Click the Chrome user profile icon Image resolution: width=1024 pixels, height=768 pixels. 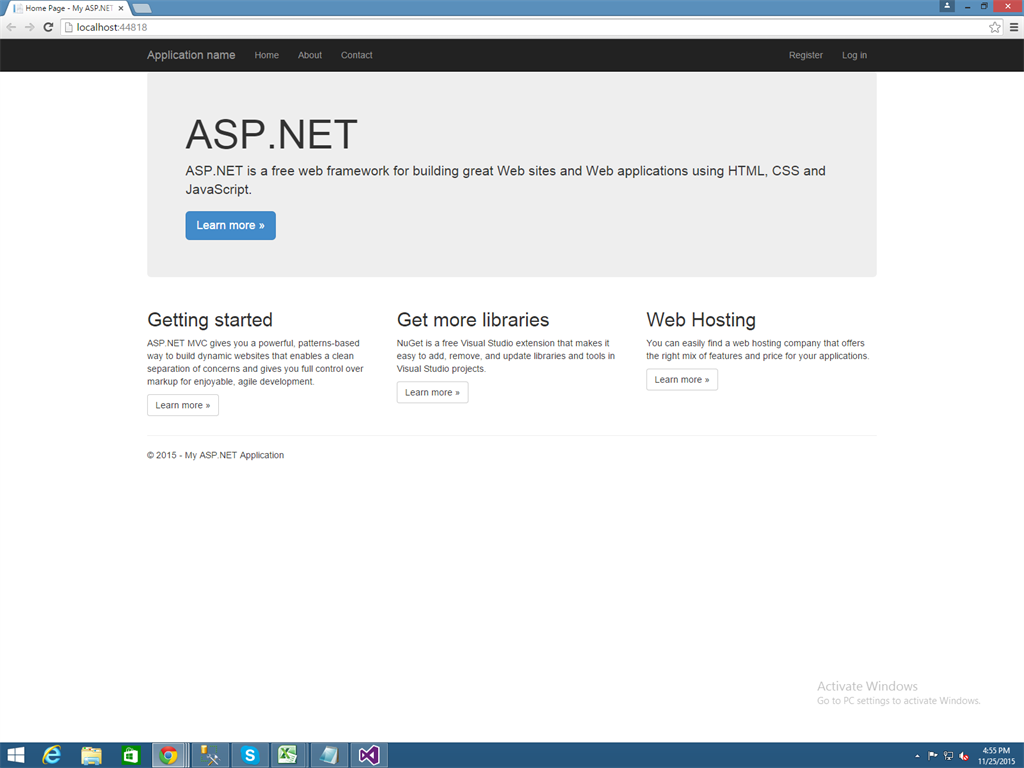tap(947, 6)
